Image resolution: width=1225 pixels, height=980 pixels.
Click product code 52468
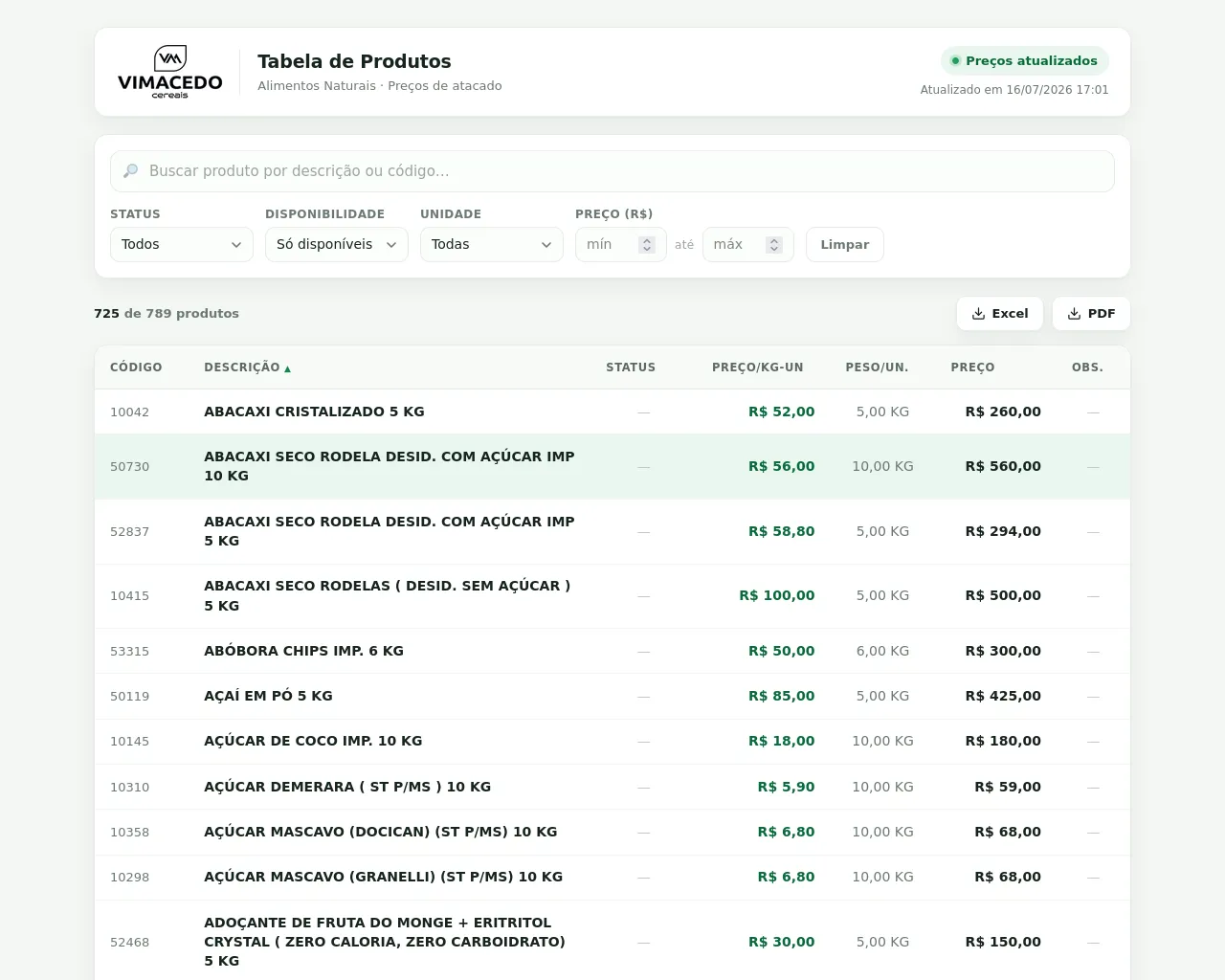pyautogui.click(x=129, y=943)
